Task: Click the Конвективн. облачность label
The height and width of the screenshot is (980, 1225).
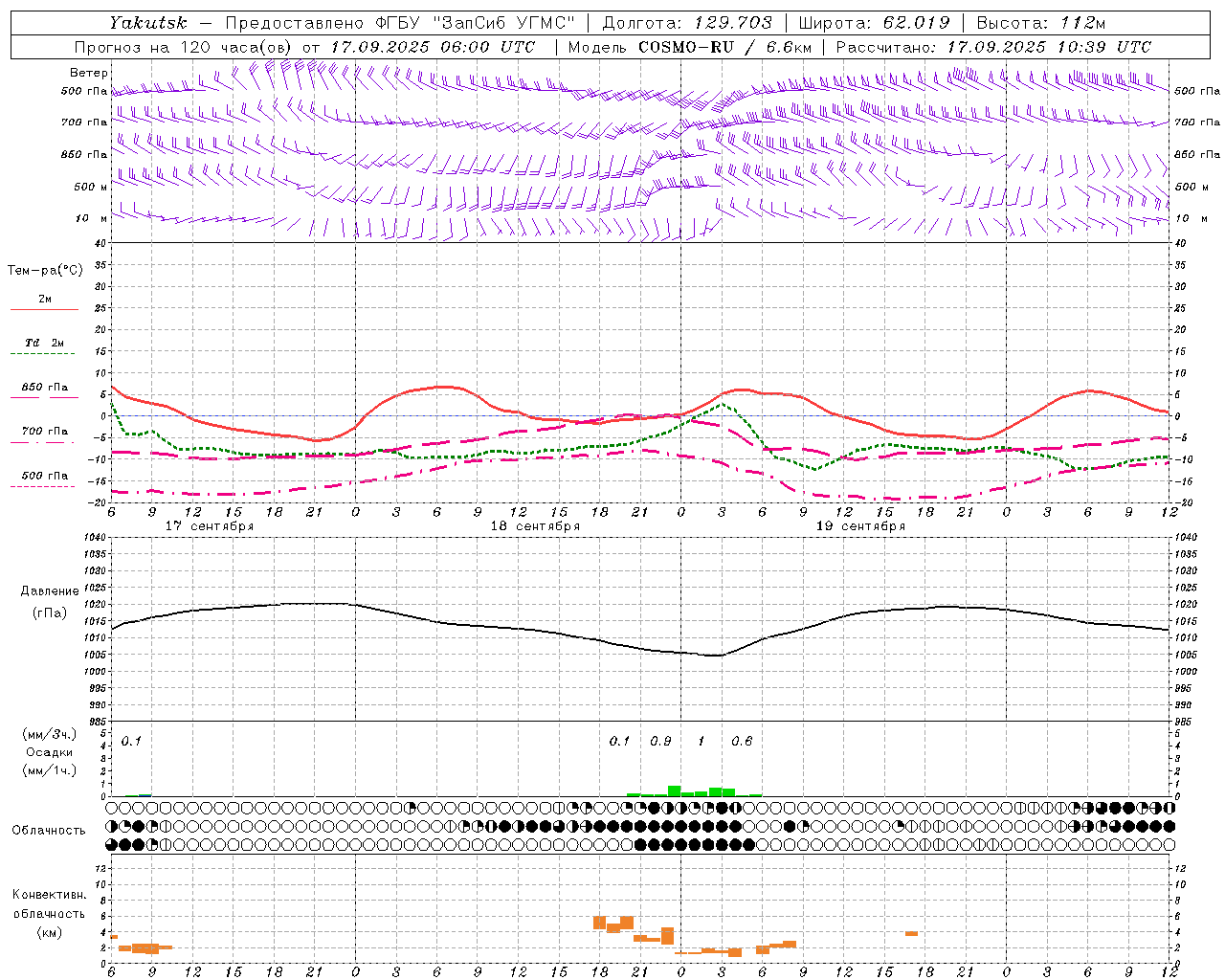Action: tap(49, 904)
